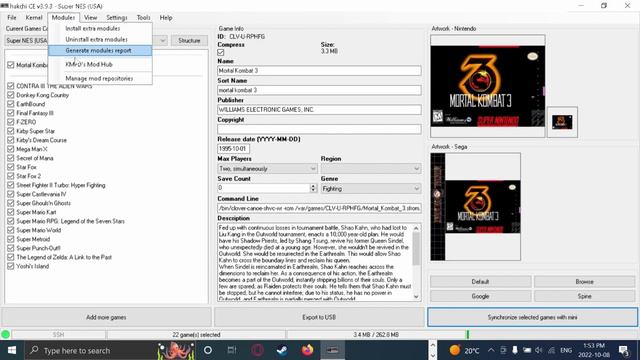Open Cortana circle icon in taskbar
This screenshot has width=640, height=360.
coord(208,350)
